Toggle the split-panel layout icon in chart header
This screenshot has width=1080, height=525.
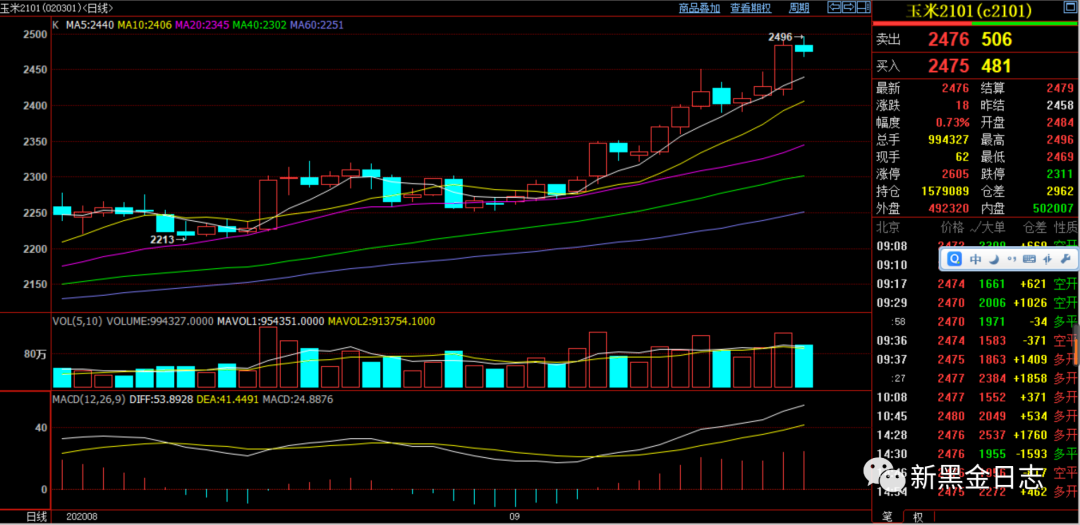(862, 8)
